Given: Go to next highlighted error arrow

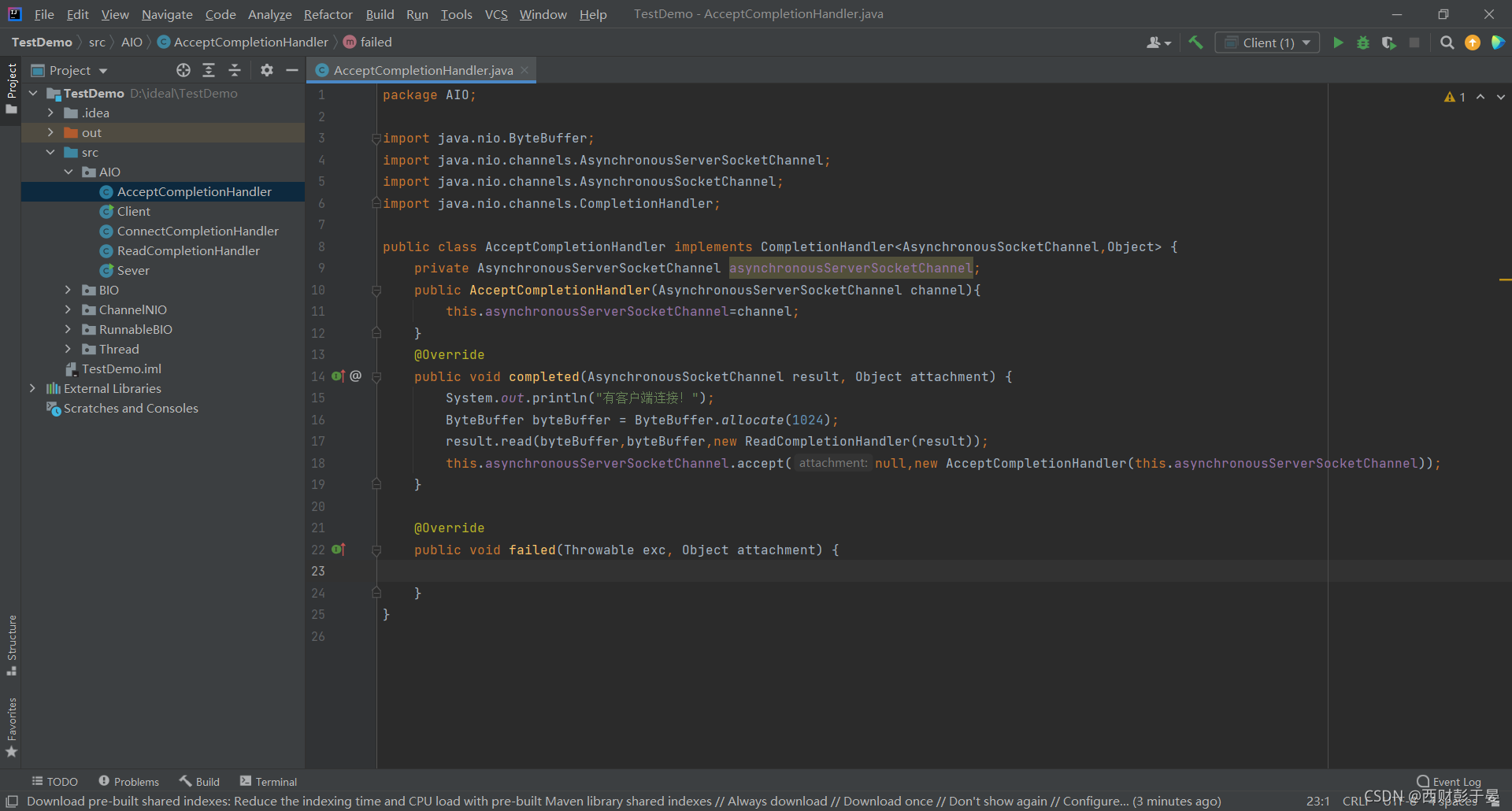Looking at the screenshot, I should point(1501,97).
